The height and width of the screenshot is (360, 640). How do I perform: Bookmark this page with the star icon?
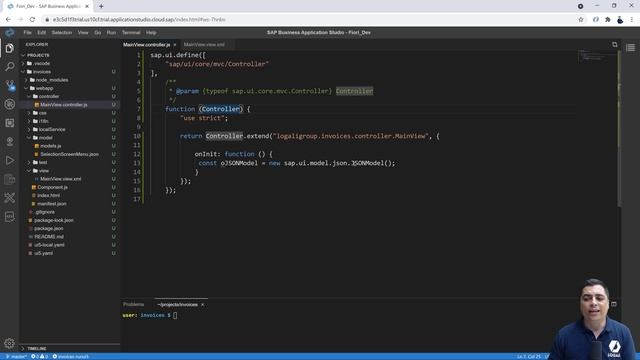click(x=581, y=20)
